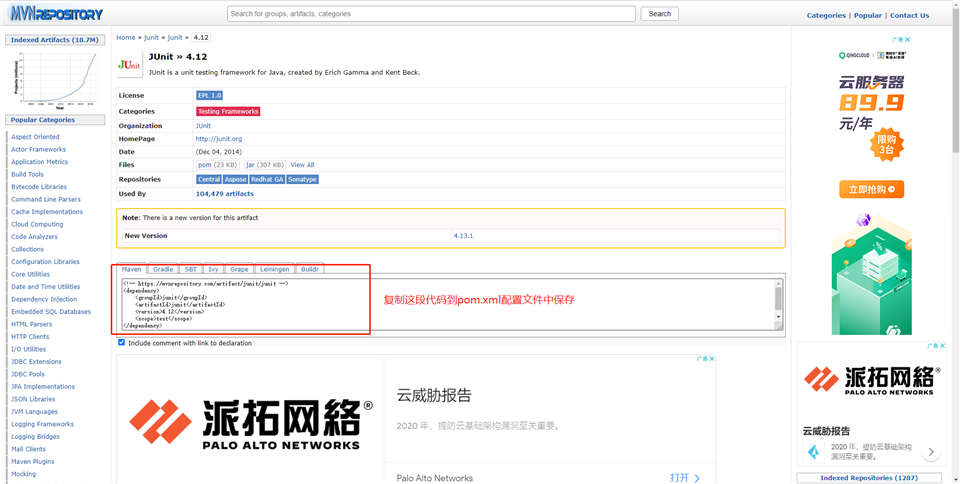This screenshot has width=960, height=484.
Task: Toggle include comment with link checkbox
Action: point(121,343)
